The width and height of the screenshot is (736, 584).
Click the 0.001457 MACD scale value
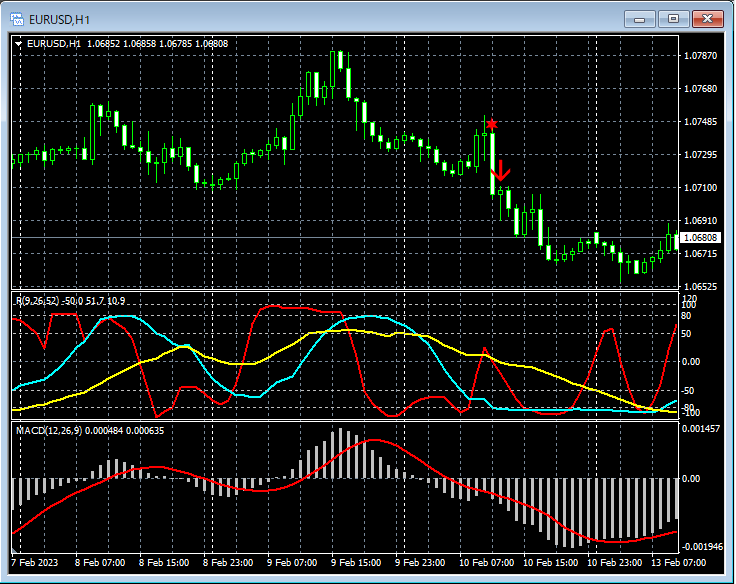[x=702, y=428]
